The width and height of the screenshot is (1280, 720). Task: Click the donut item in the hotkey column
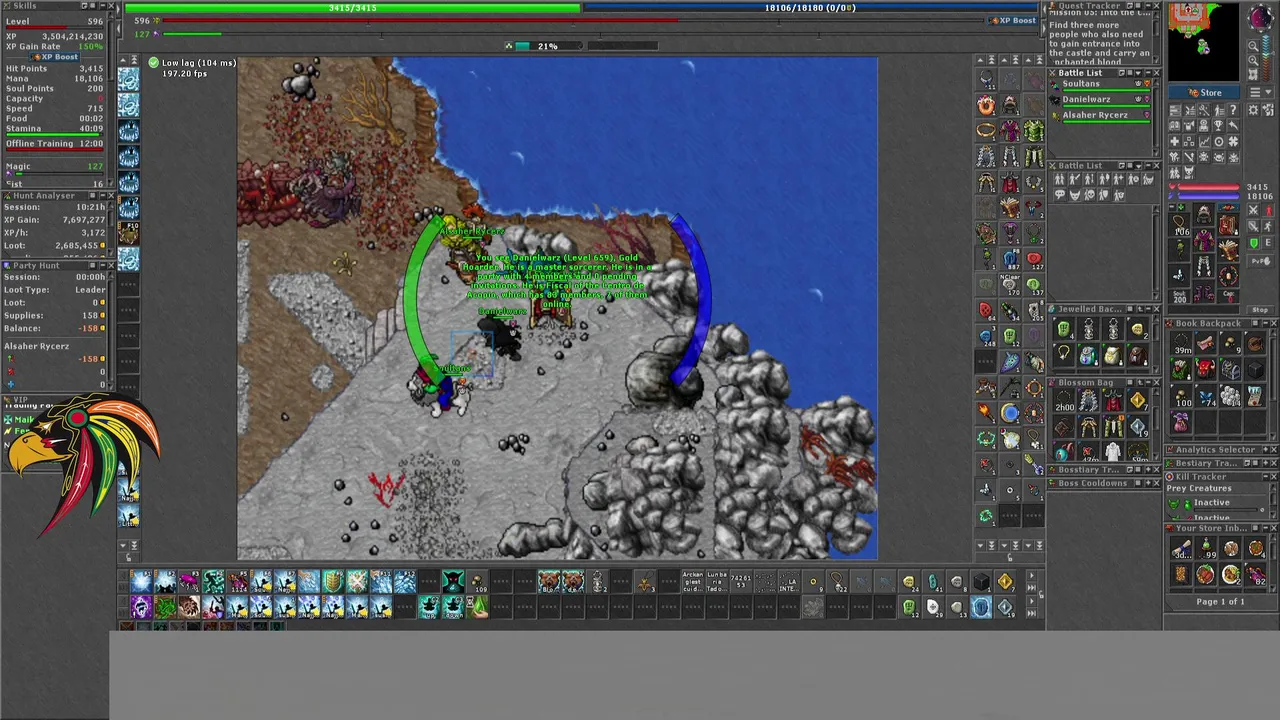986,105
